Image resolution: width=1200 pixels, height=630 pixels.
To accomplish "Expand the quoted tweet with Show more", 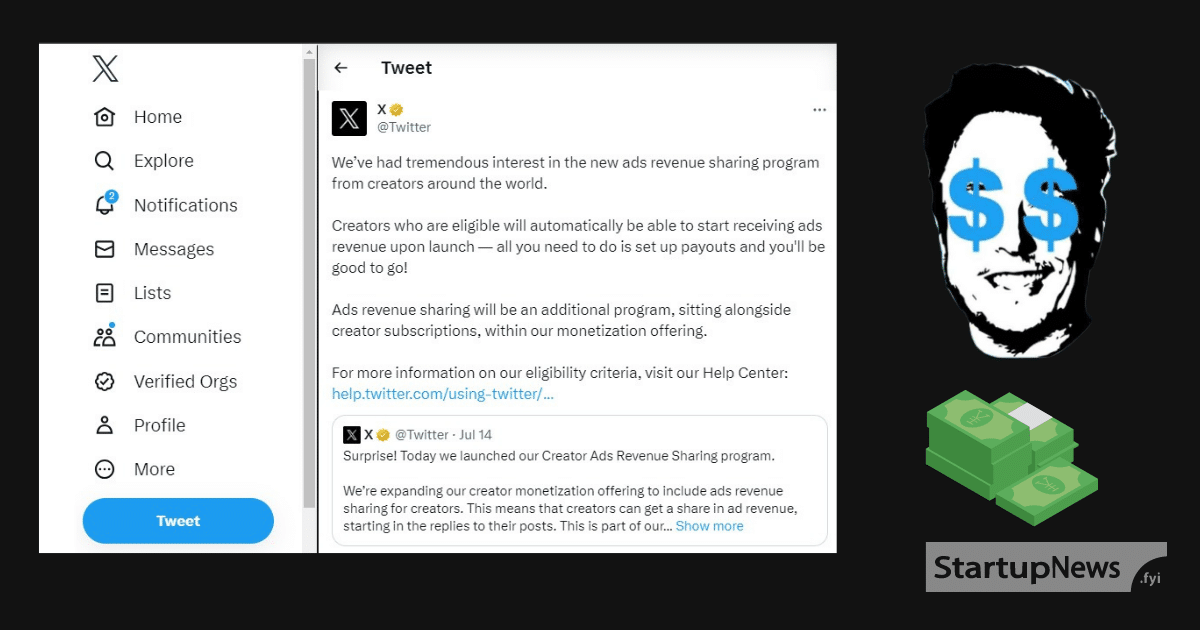I will (x=709, y=525).
